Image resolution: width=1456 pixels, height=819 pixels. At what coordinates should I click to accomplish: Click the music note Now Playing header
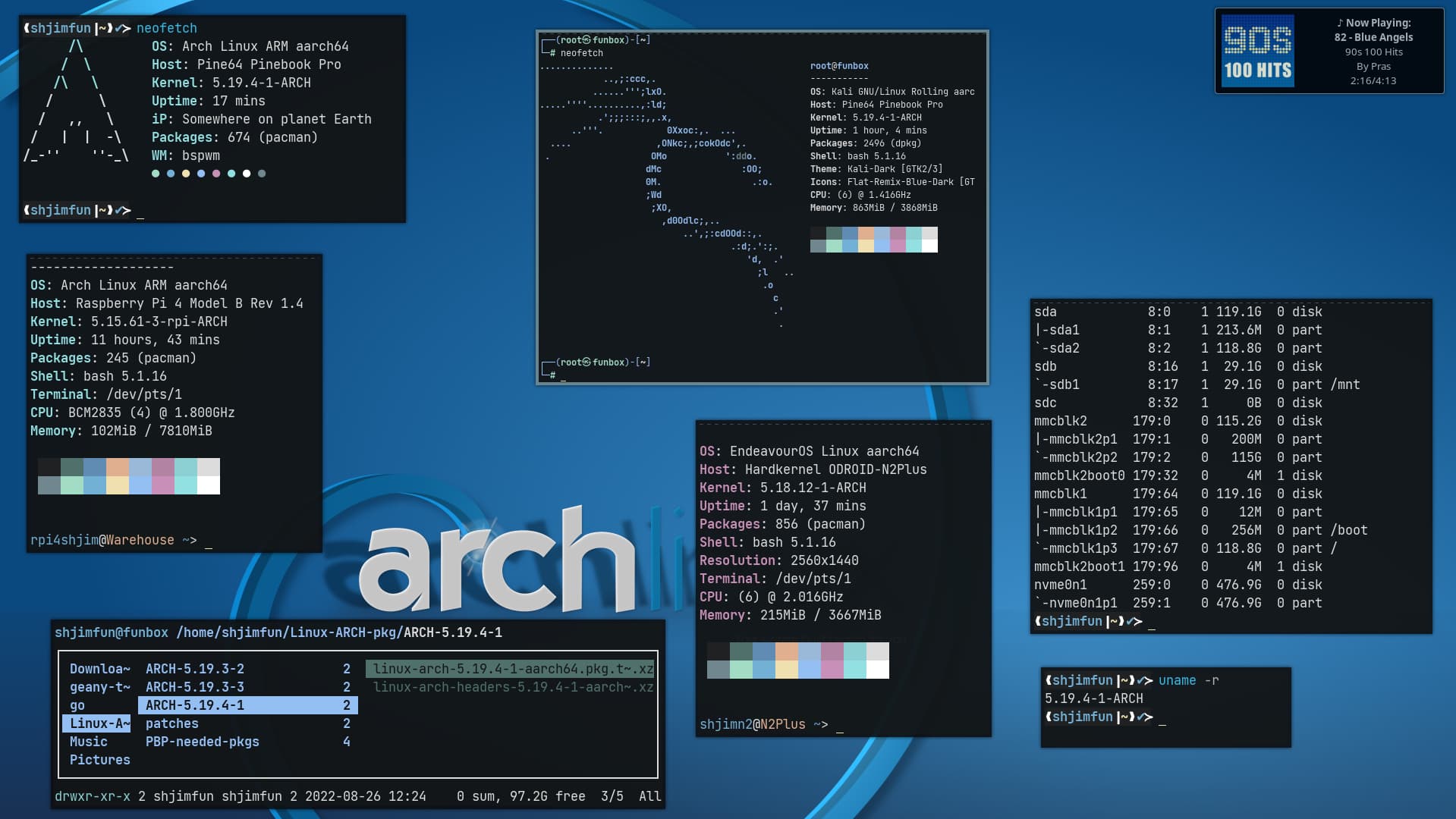point(1373,23)
